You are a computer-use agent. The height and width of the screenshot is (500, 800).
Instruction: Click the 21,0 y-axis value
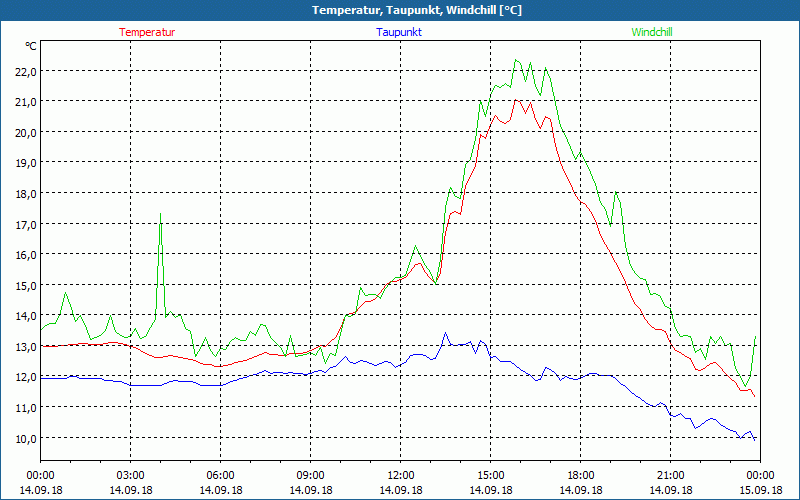(27, 102)
